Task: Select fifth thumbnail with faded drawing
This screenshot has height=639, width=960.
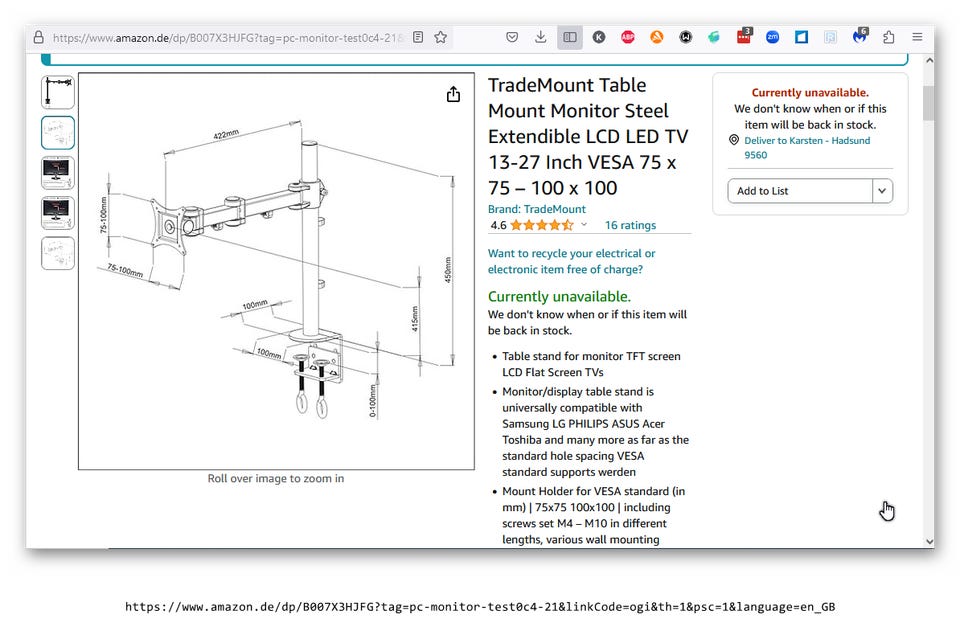Action: 58,253
